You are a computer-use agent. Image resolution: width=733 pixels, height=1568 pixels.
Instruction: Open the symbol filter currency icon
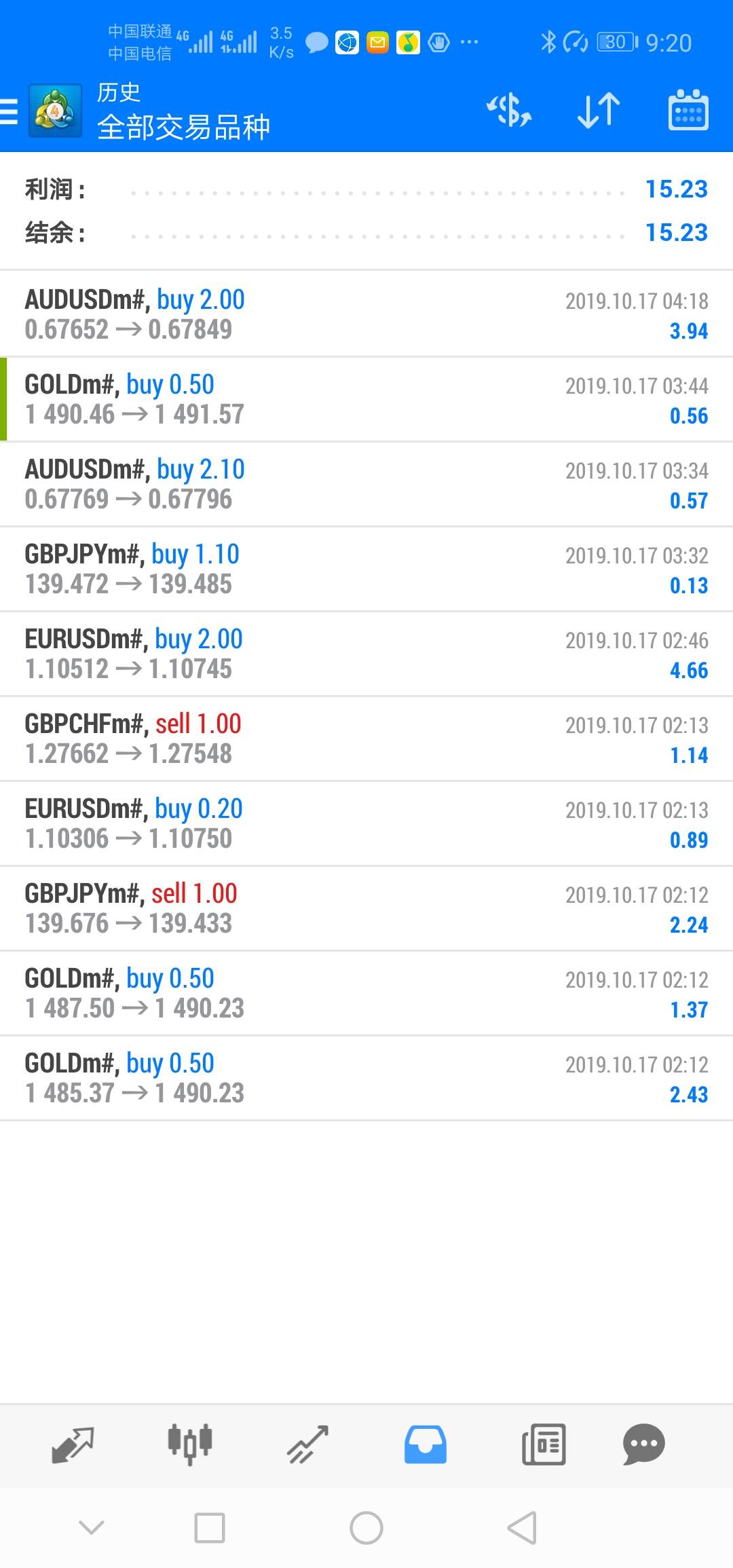[509, 111]
